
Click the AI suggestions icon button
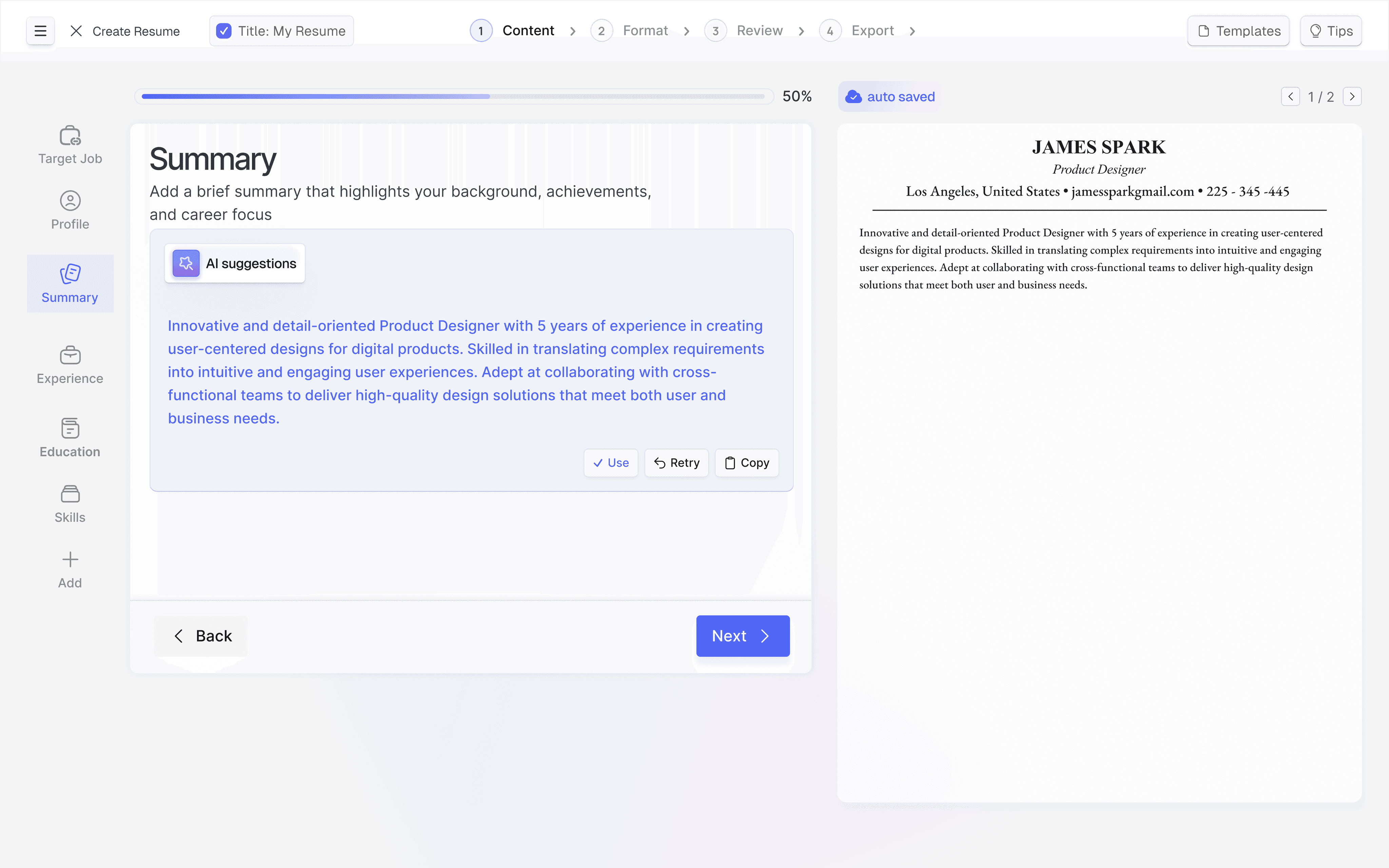click(x=186, y=263)
